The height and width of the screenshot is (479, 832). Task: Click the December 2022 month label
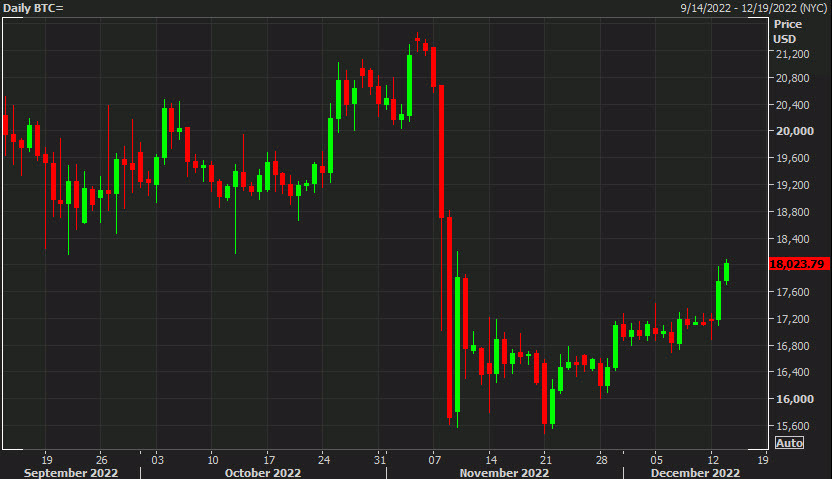pos(695,473)
